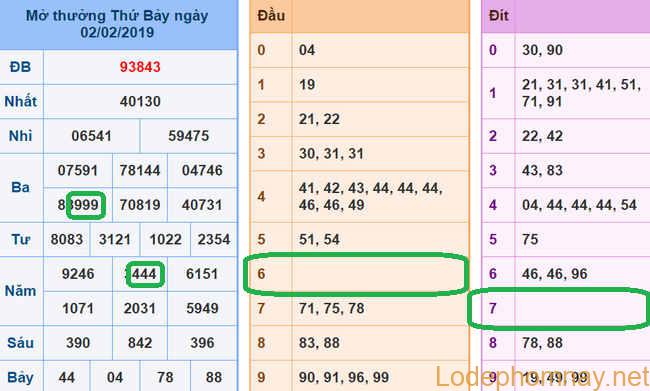Screen dimensions: 650x391
Task: Select the sixth prize number 842
Action: pos(140,343)
